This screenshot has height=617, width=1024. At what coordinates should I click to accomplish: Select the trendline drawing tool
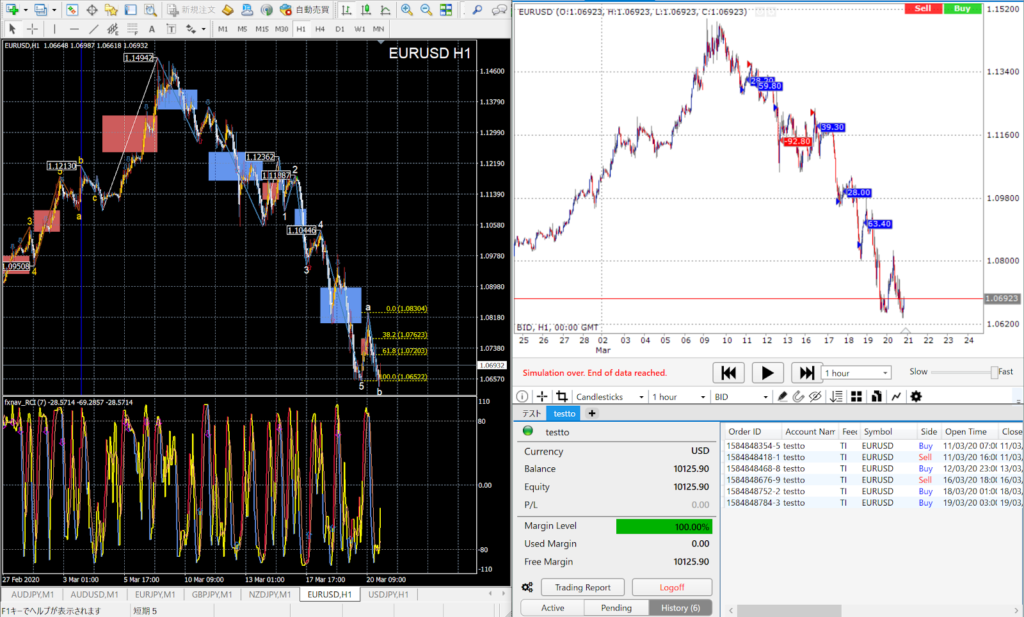93,29
